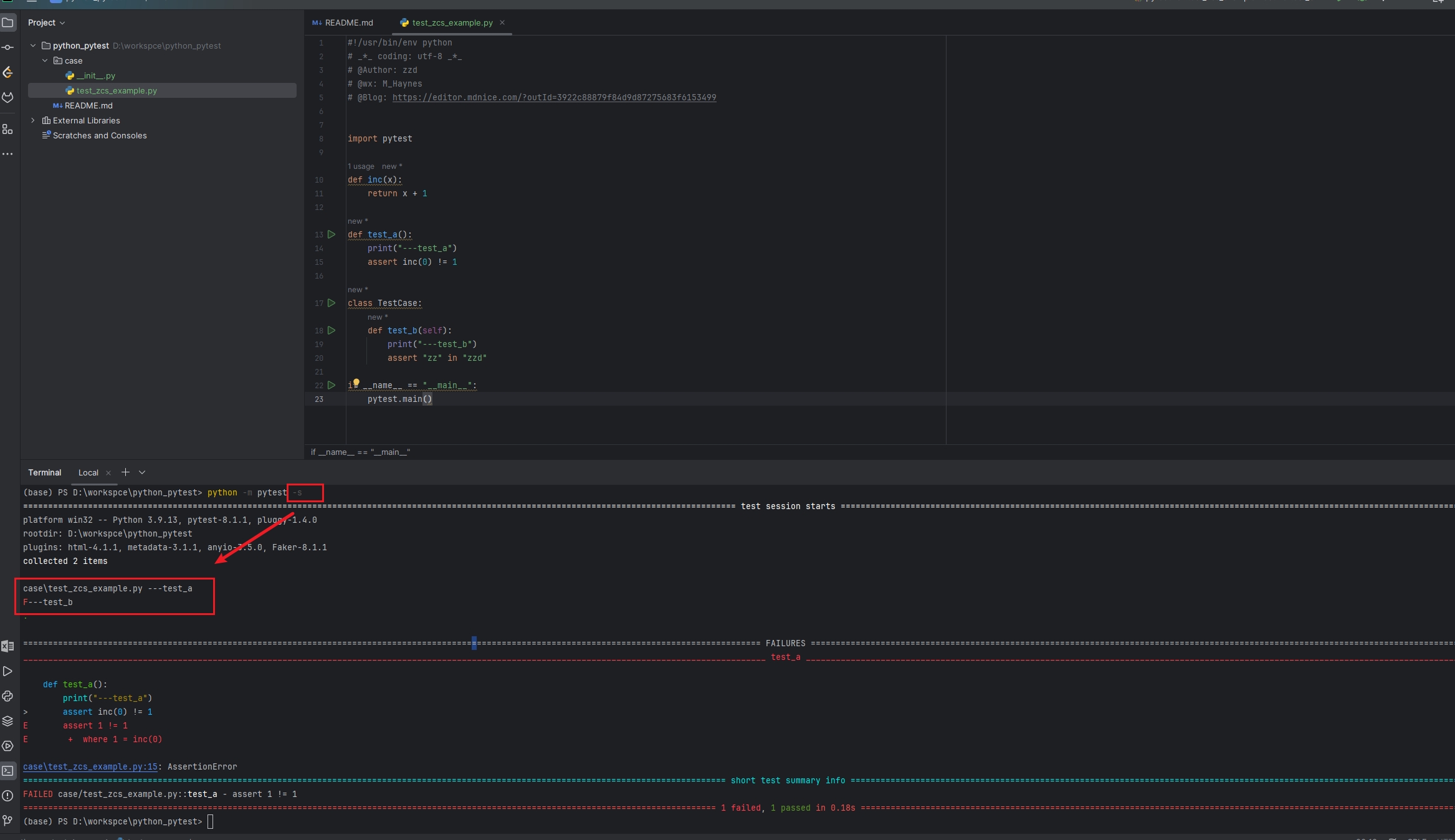Run test_a from the gutter icon
This screenshot has height=840, width=1455.
332,234
